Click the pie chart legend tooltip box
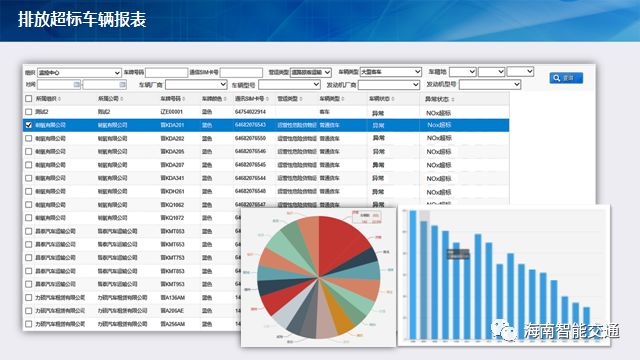This screenshot has width=640, height=360. (x=367, y=217)
